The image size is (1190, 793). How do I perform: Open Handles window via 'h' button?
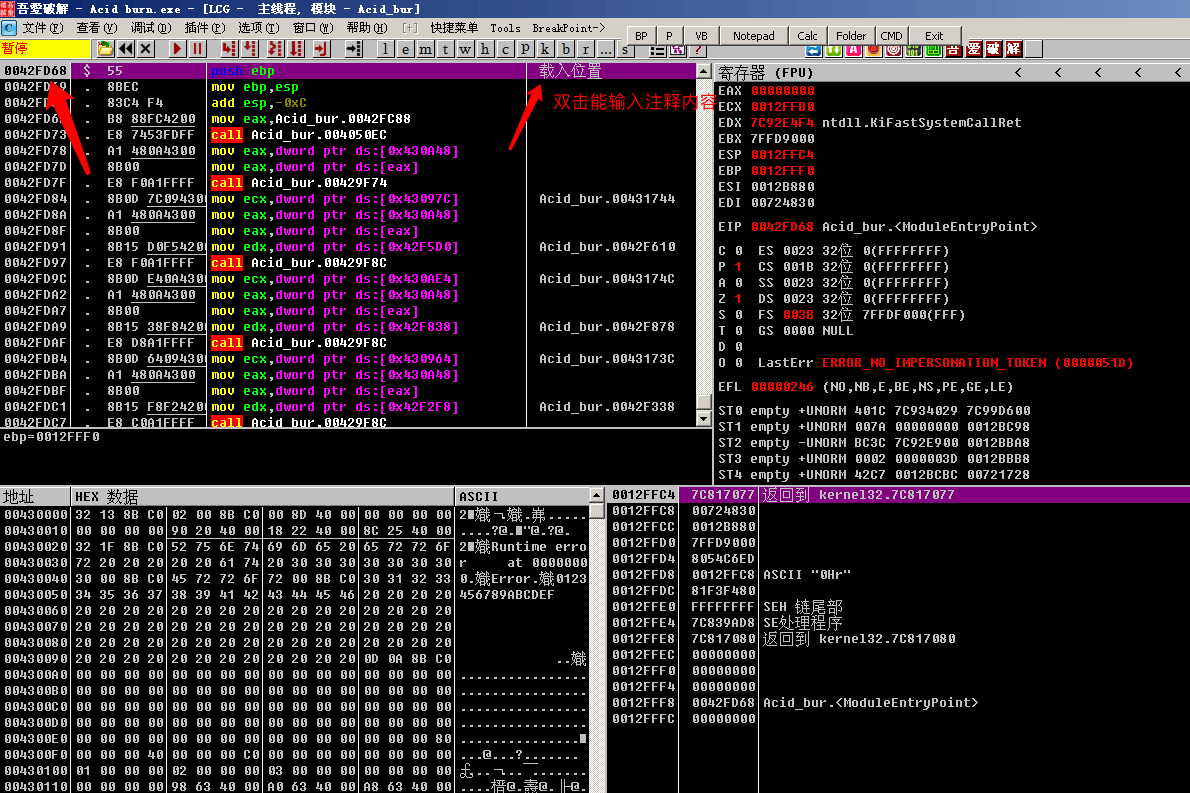click(x=485, y=49)
